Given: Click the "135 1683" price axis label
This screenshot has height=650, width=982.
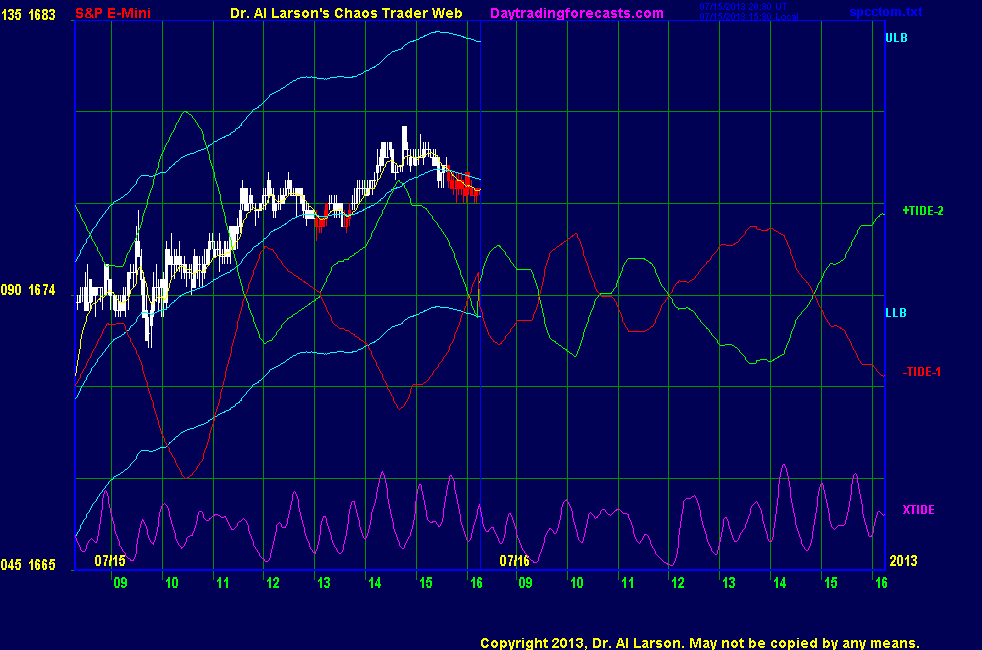Looking at the screenshot, I should [x=28, y=14].
